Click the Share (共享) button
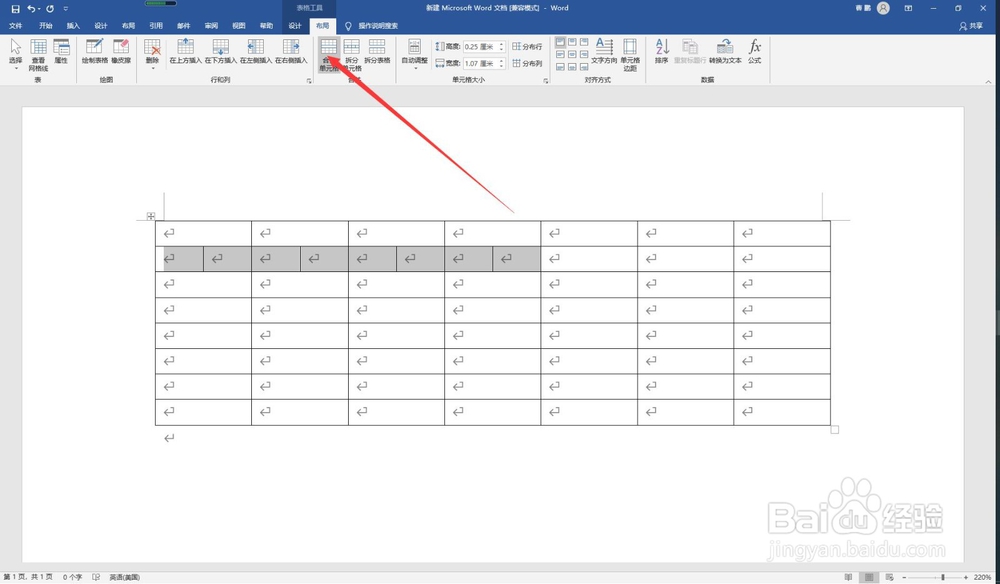This screenshot has width=1000, height=584. click(x=971, y=26)
